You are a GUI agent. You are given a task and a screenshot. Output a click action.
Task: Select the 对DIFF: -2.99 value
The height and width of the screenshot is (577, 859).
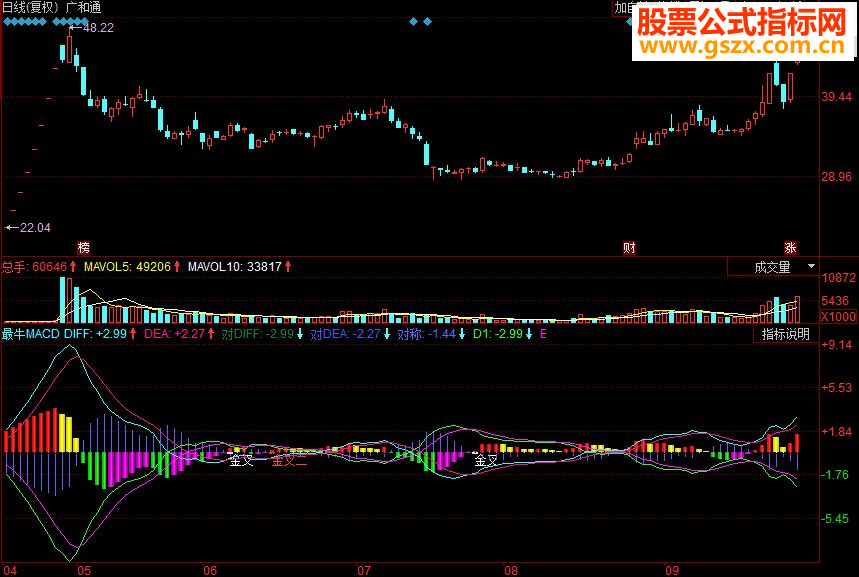pos(257,334)
